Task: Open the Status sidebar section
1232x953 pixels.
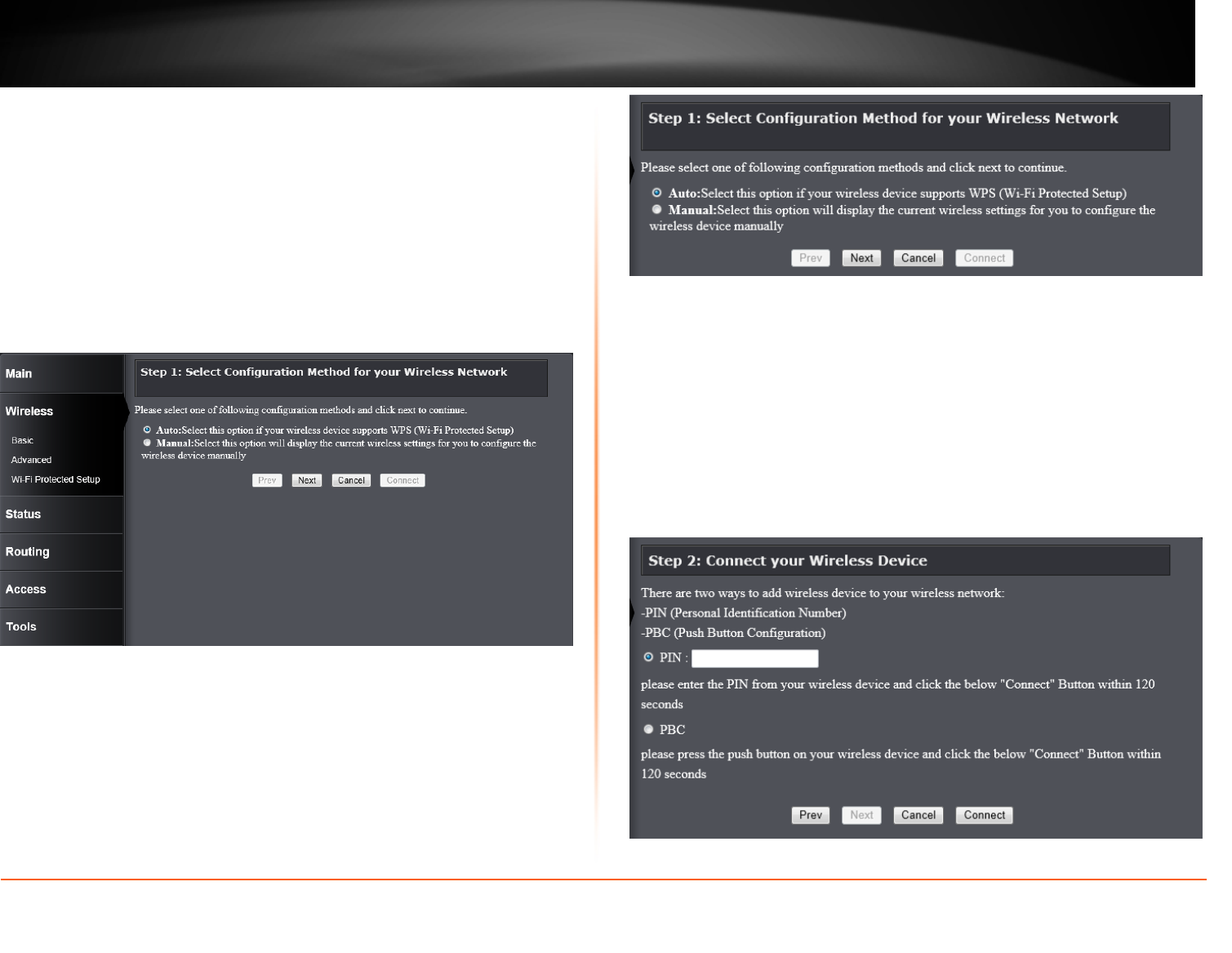Action: 61,514
